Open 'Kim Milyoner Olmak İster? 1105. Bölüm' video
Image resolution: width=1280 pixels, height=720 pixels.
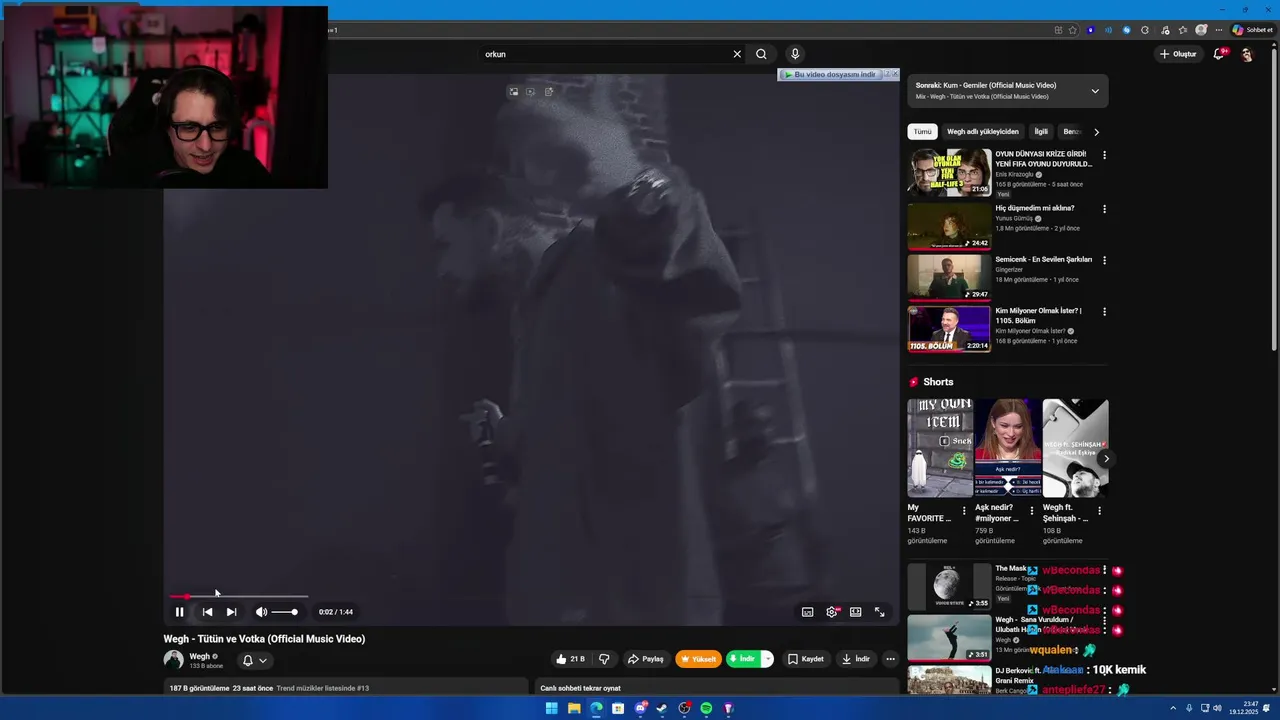pos(949,329)
